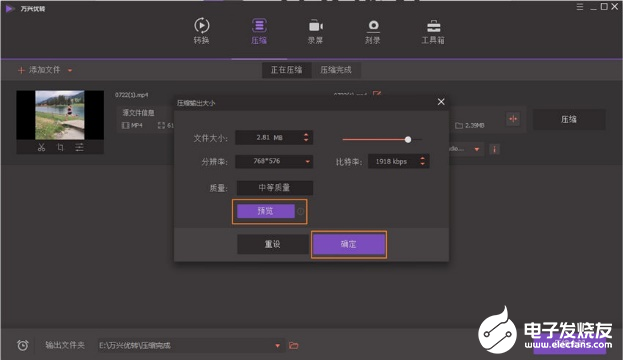Click the MP4 format icon in source info

coord(126,126)
